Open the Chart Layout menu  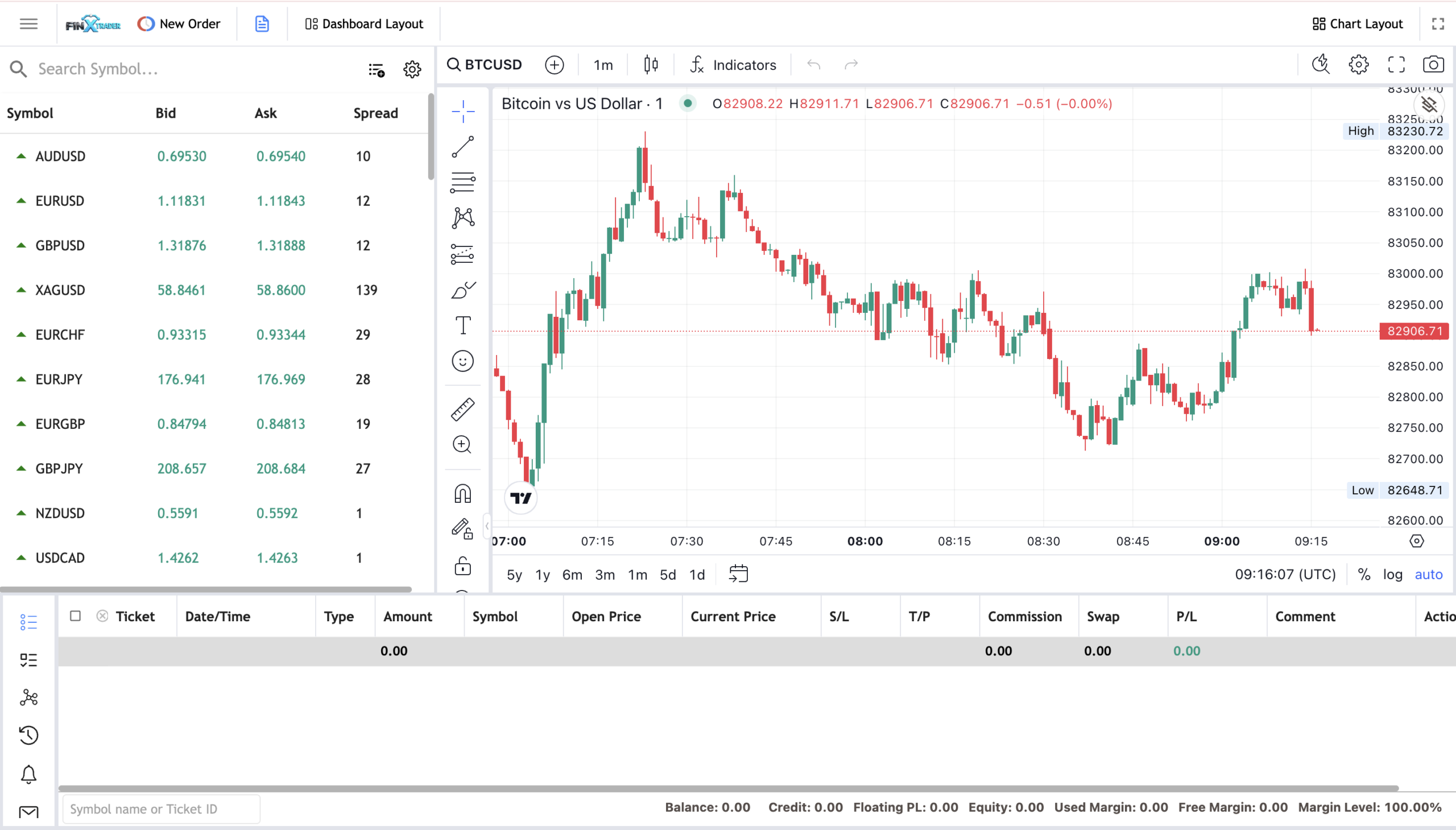click(1358, 24)
